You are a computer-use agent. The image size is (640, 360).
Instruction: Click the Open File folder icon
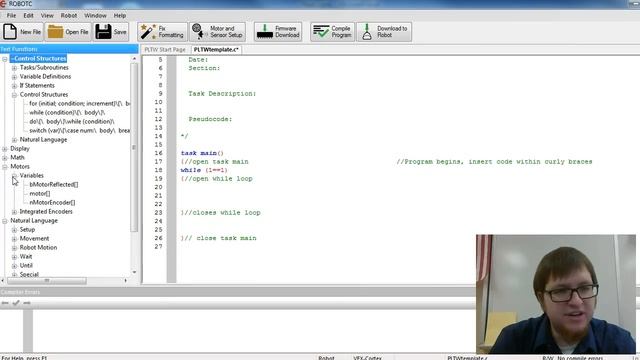[x=55, y=32]
